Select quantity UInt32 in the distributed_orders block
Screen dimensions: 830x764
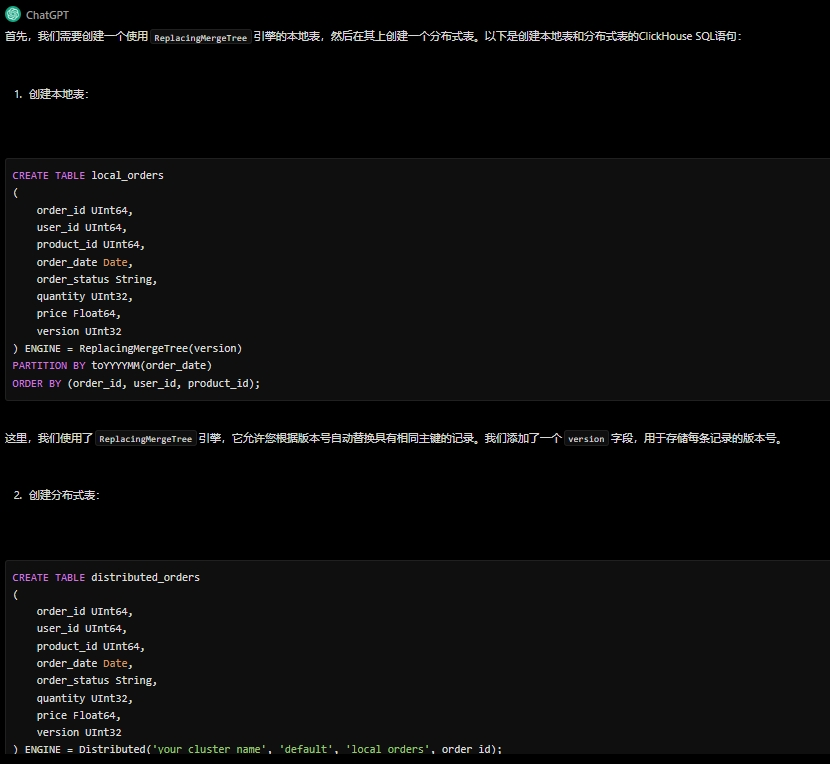[x=85, y=698]
